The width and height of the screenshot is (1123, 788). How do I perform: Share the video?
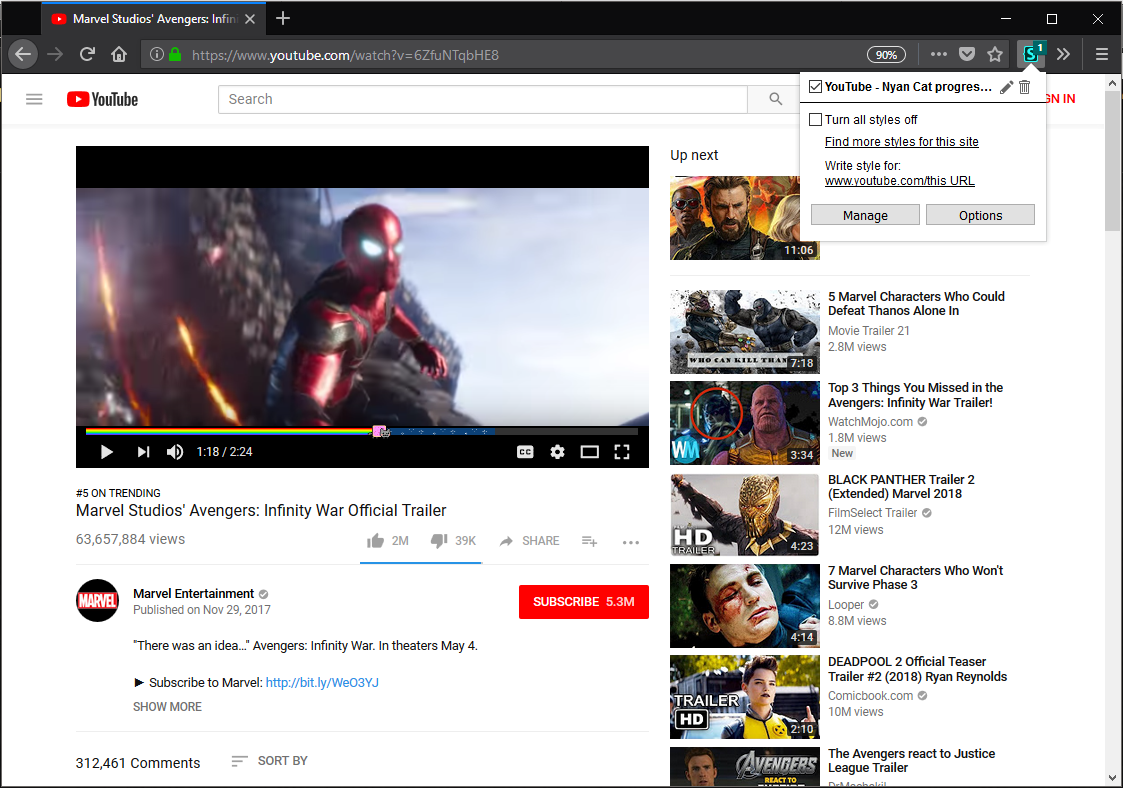coord(529,541)
